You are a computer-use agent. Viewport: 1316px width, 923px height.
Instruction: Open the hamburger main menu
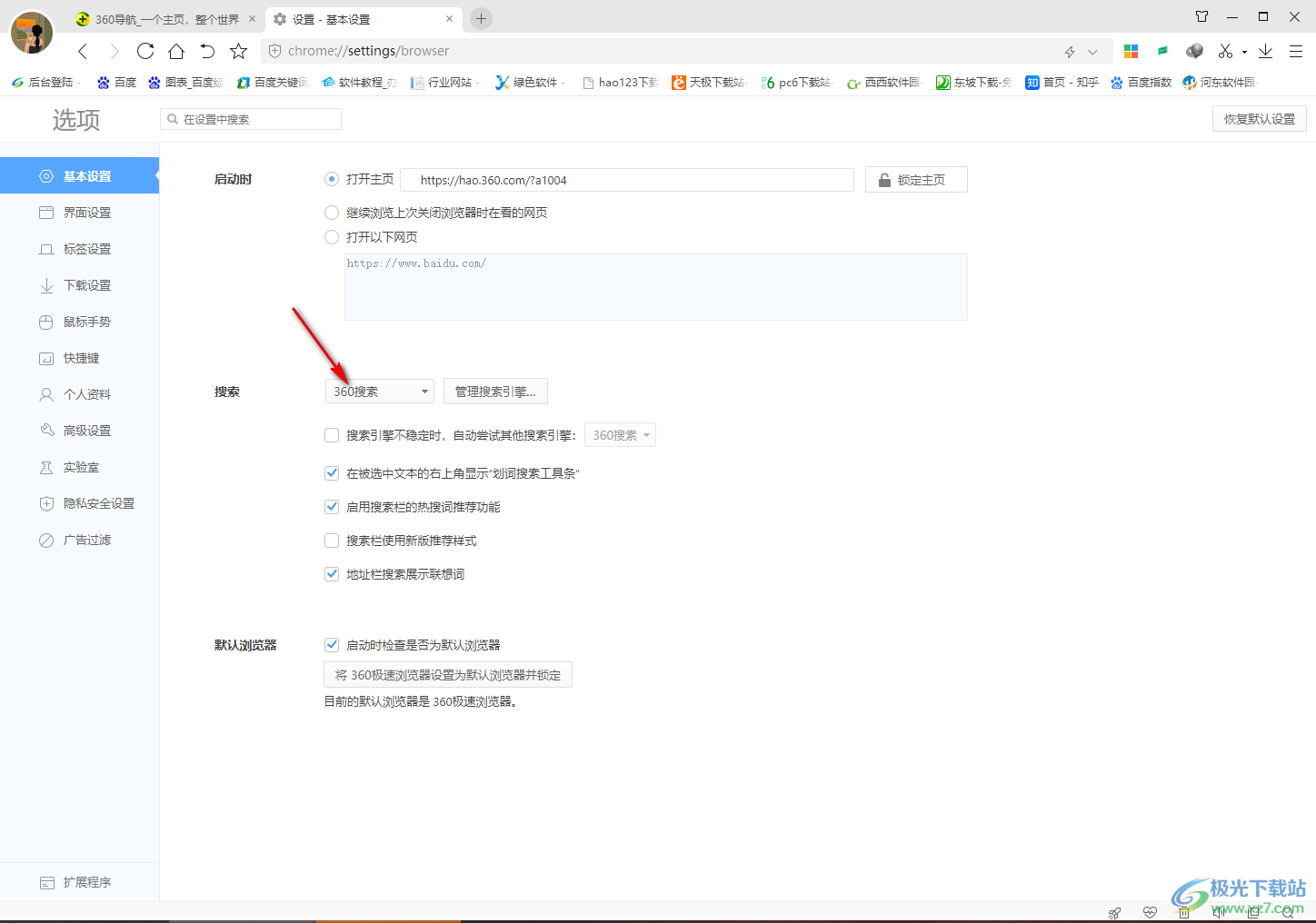click(1296, 52)
